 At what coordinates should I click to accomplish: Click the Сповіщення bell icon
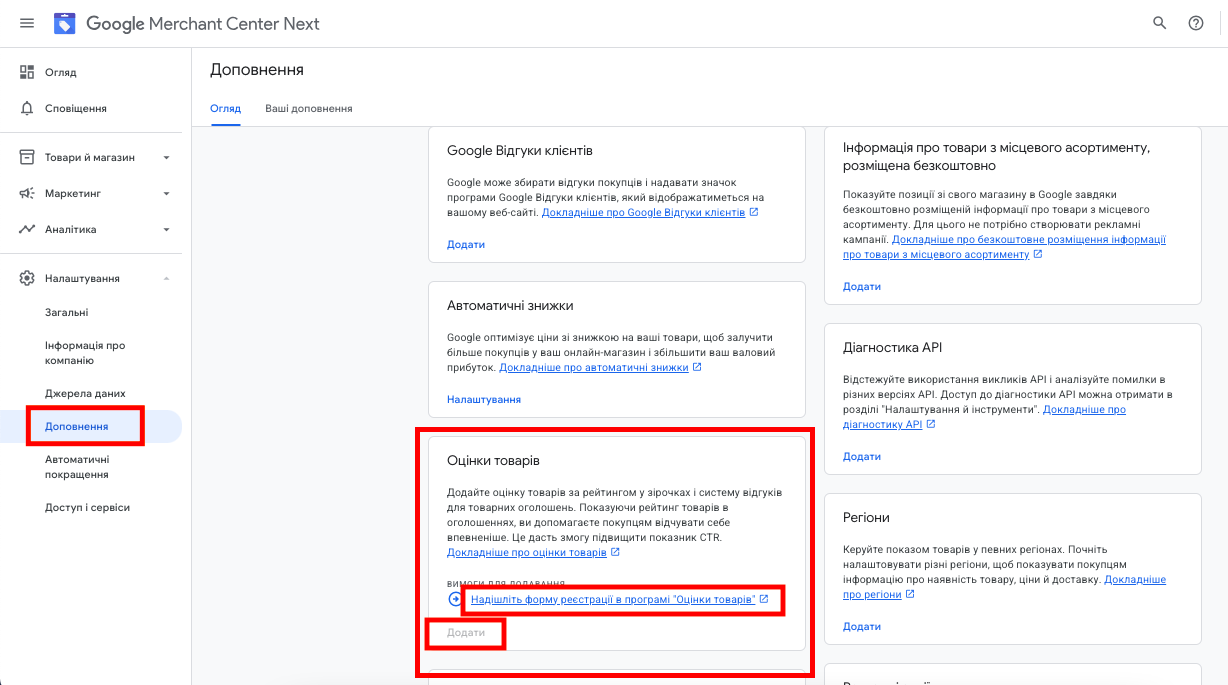click(27, 108)
